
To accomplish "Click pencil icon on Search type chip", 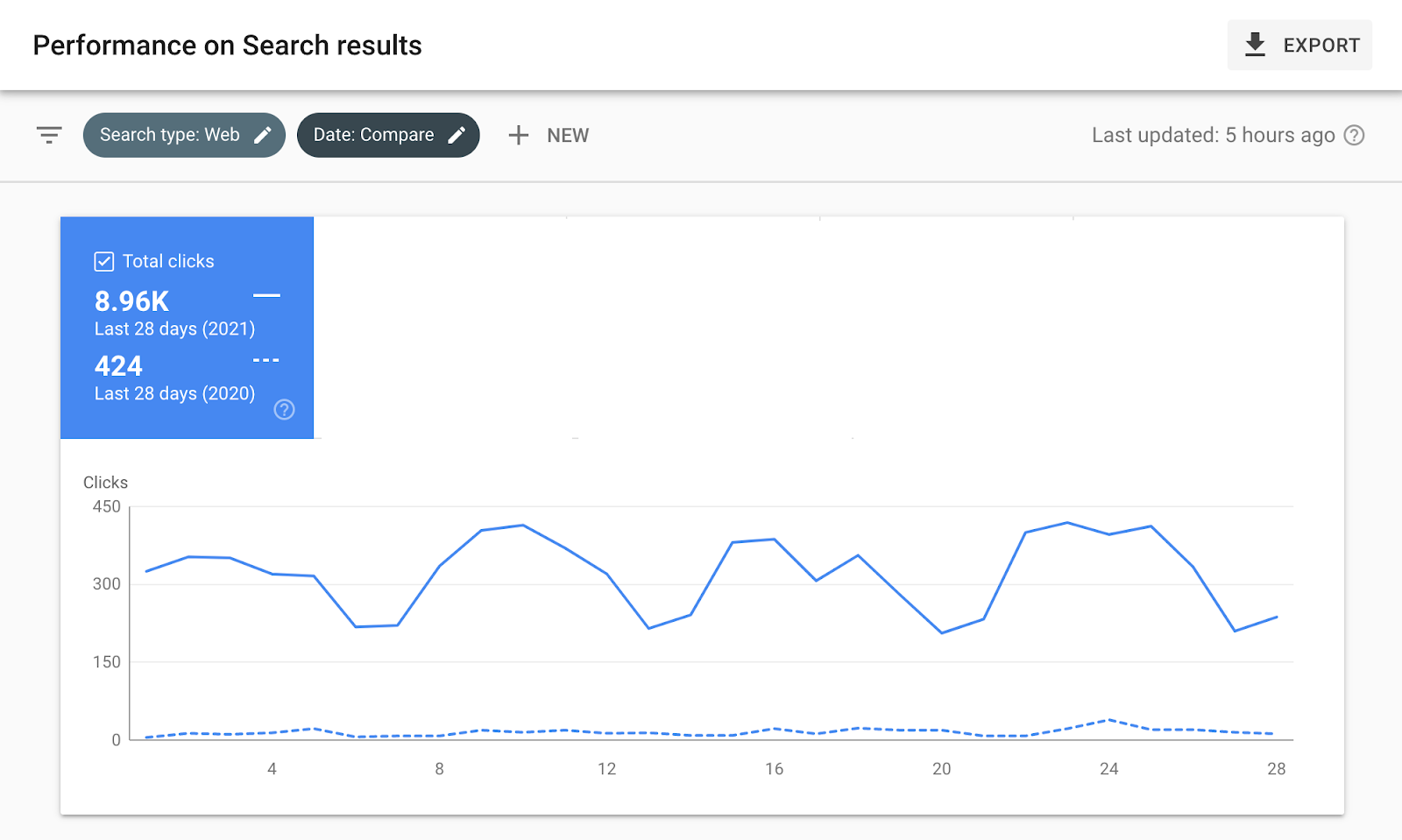I will tap(263, 135).
